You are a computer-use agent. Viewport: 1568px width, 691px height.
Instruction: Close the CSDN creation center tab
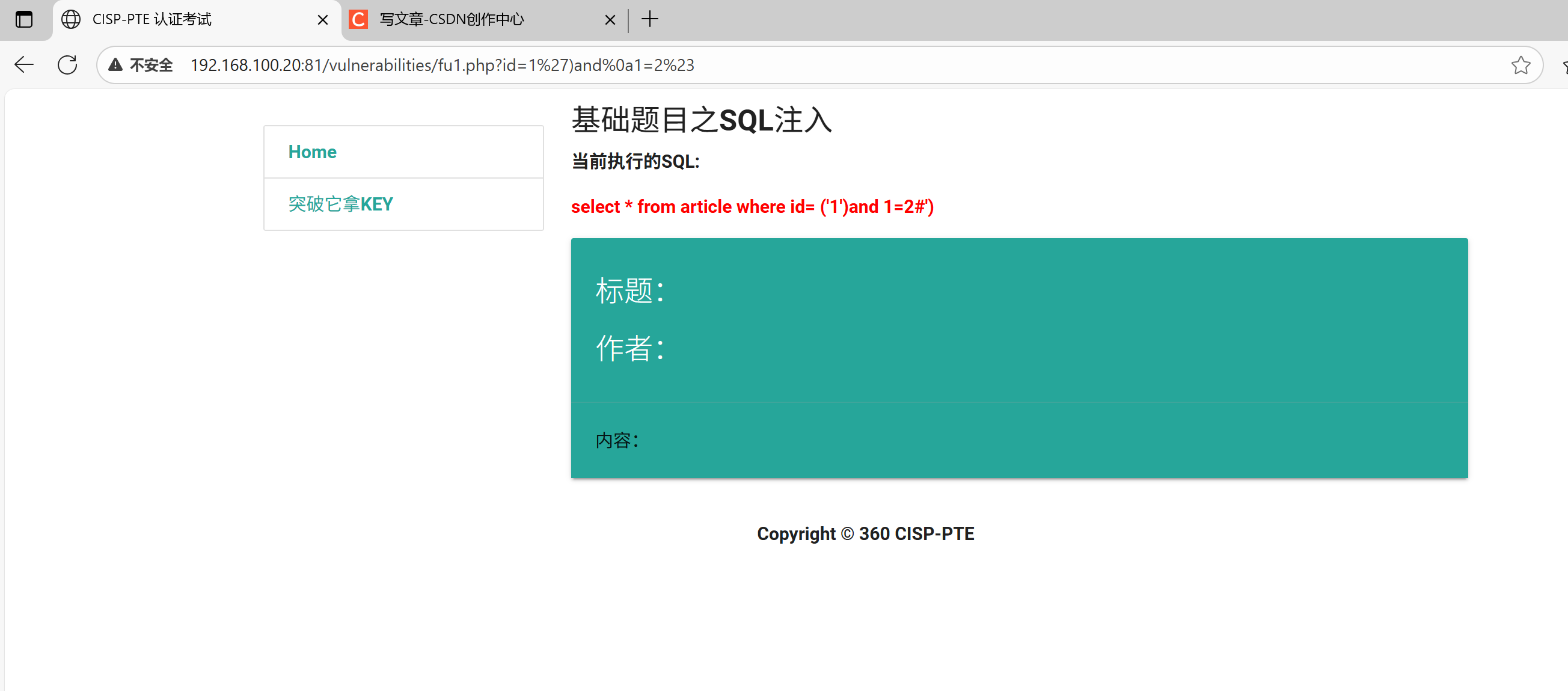pos(609,20)
